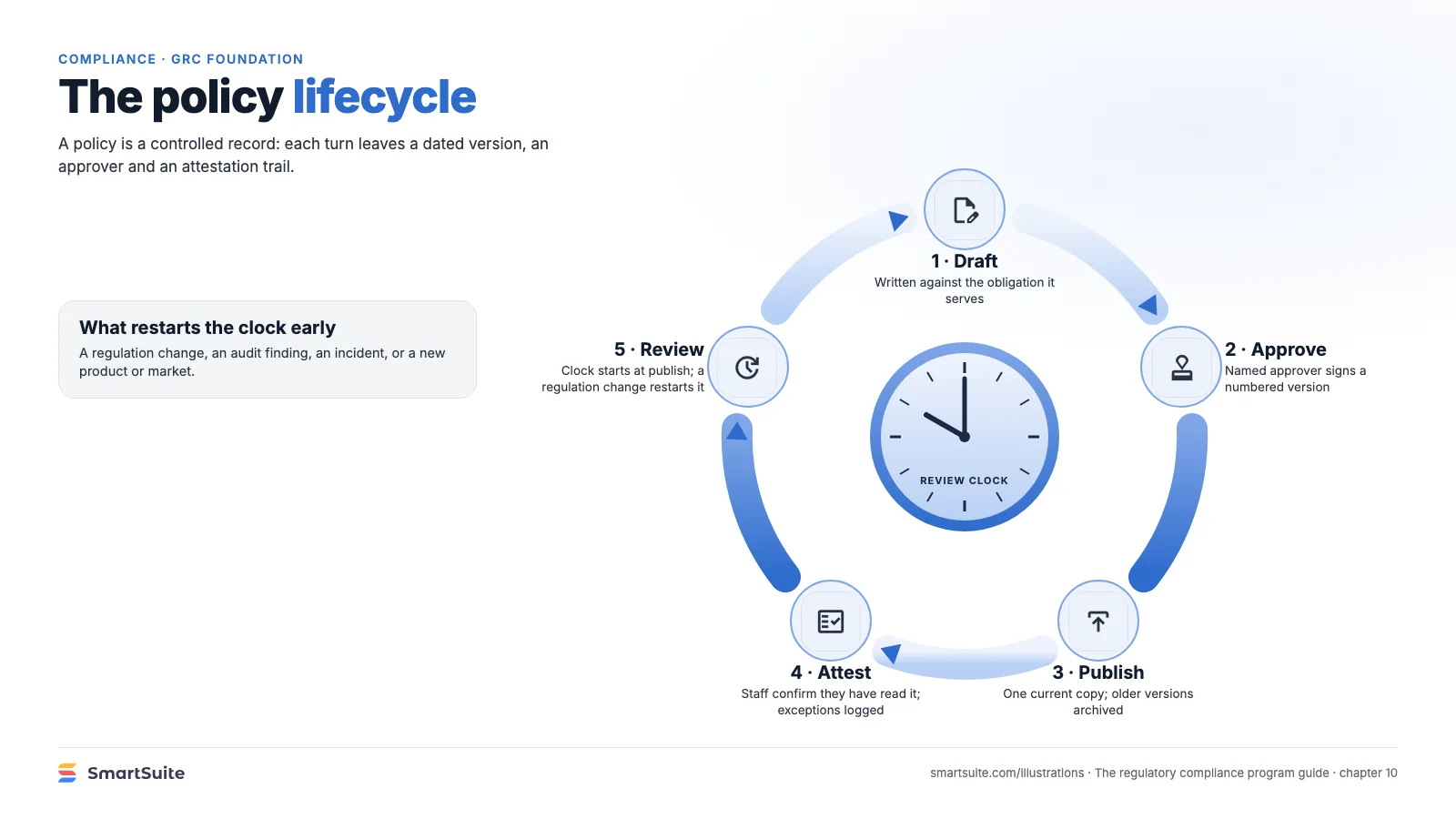Click 'What restarts the clock early' heading
The image size is (1456, 819).
[207, 328]
